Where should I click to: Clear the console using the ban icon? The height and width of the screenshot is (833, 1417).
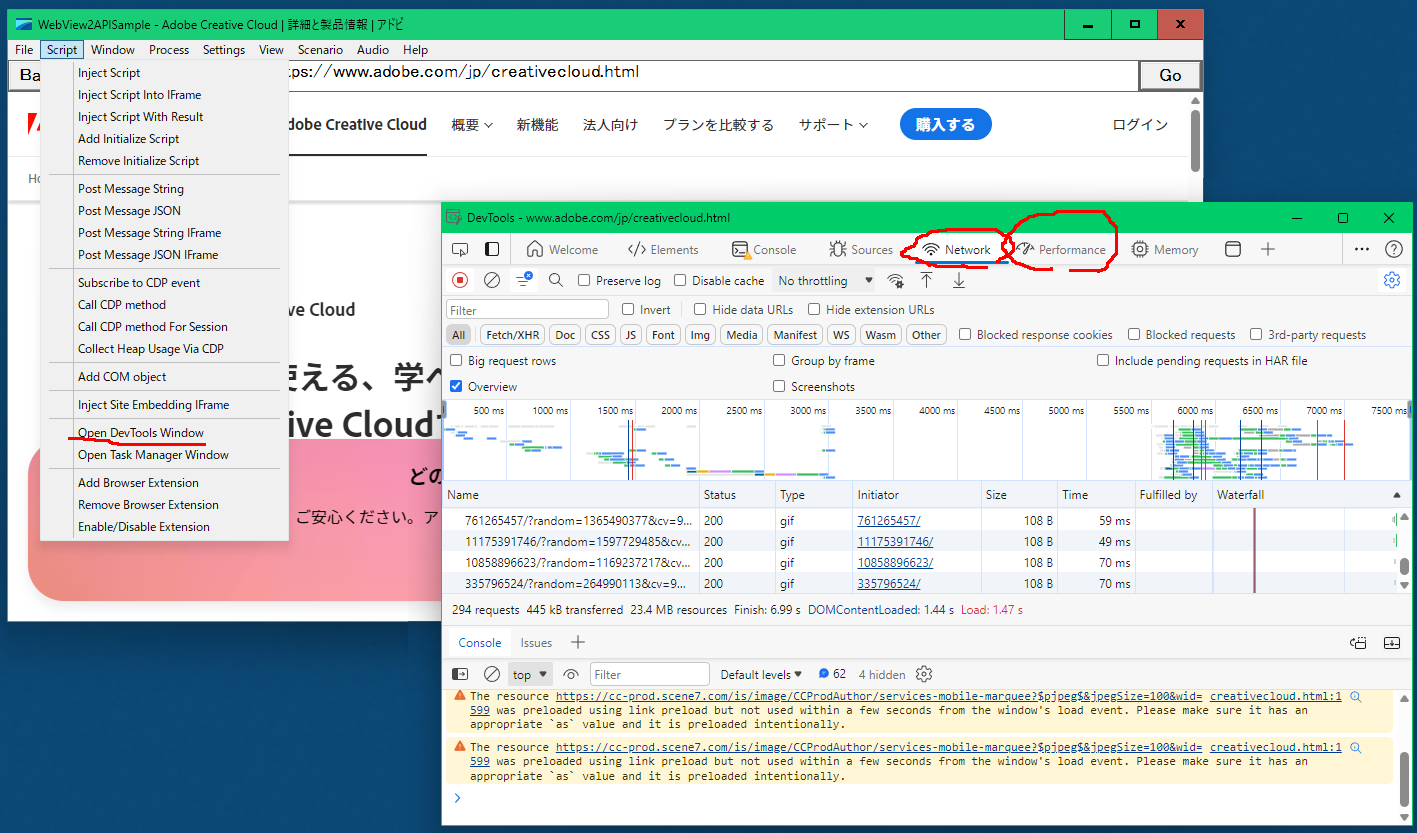(x=492, y=674)
